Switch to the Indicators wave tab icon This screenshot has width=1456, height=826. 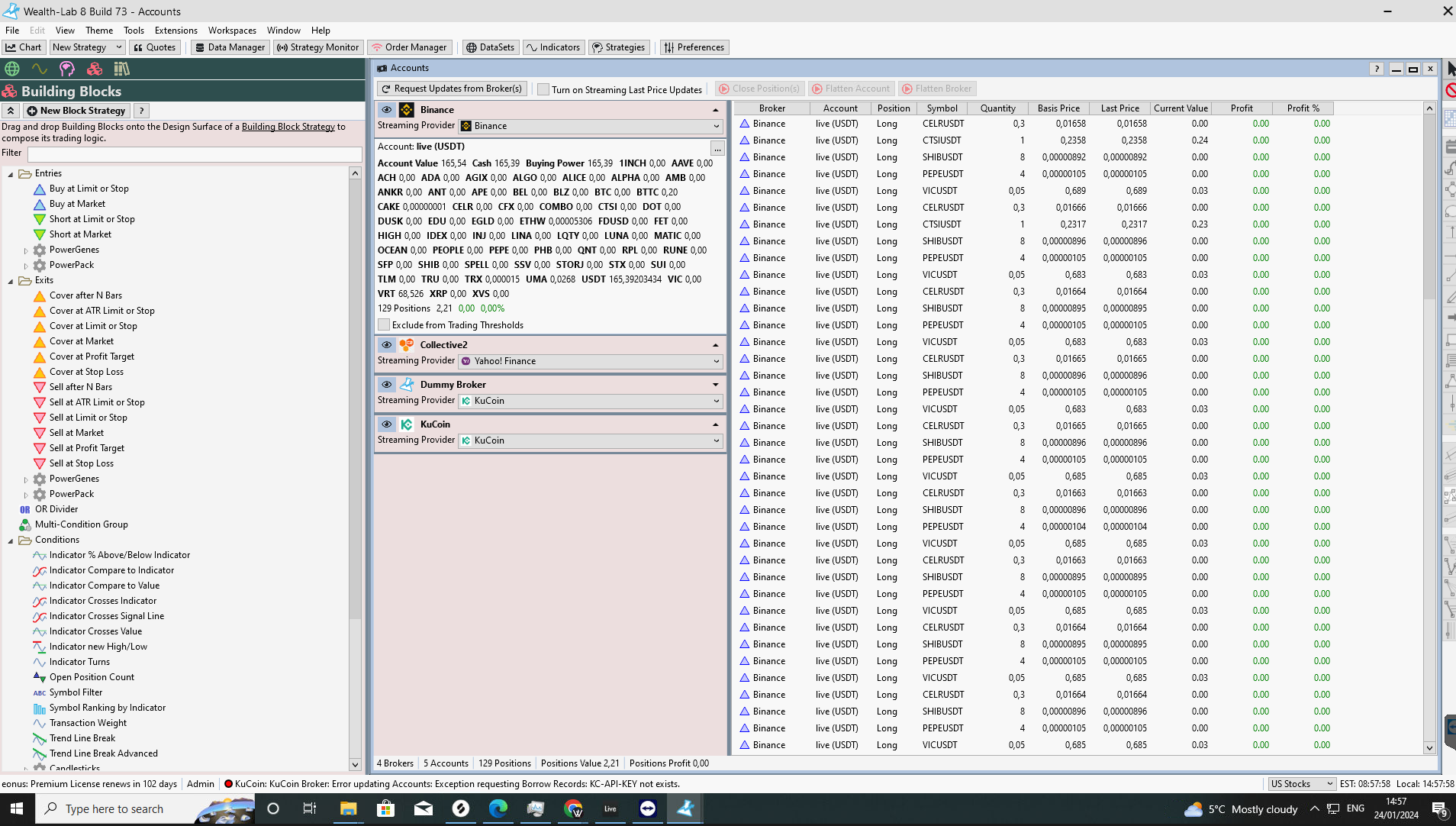click(x=40, y=69)
